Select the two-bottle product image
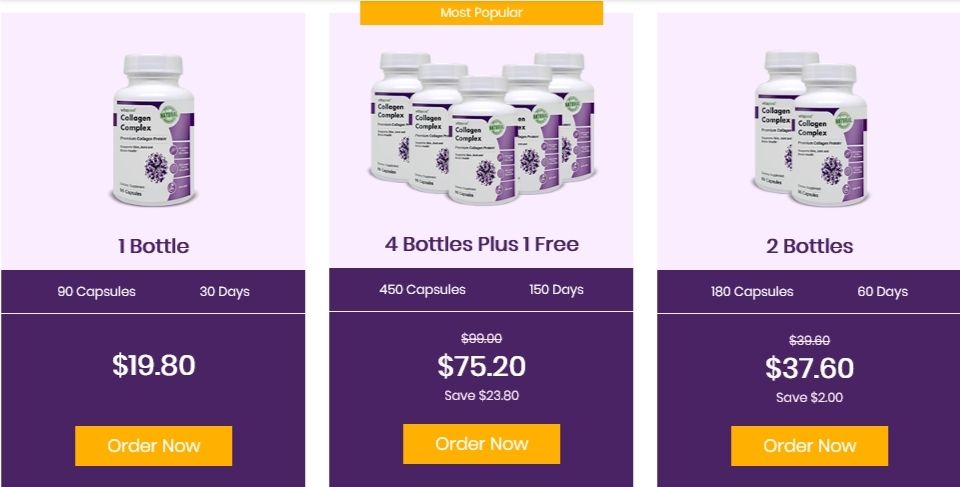960x487 pixels. pos(810,127)
